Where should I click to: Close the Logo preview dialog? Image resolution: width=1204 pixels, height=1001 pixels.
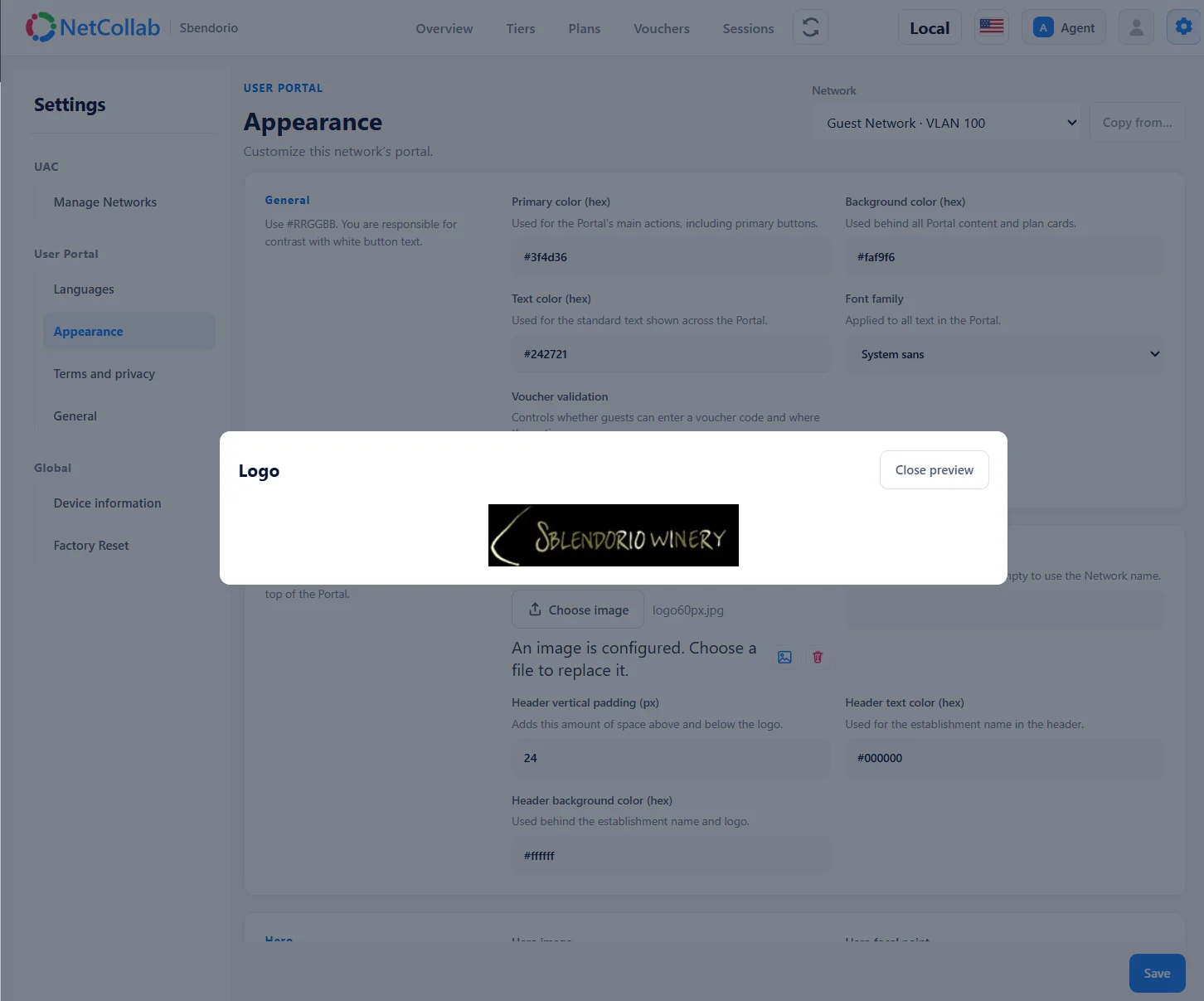pyautogui.click(x=935, y=470)
